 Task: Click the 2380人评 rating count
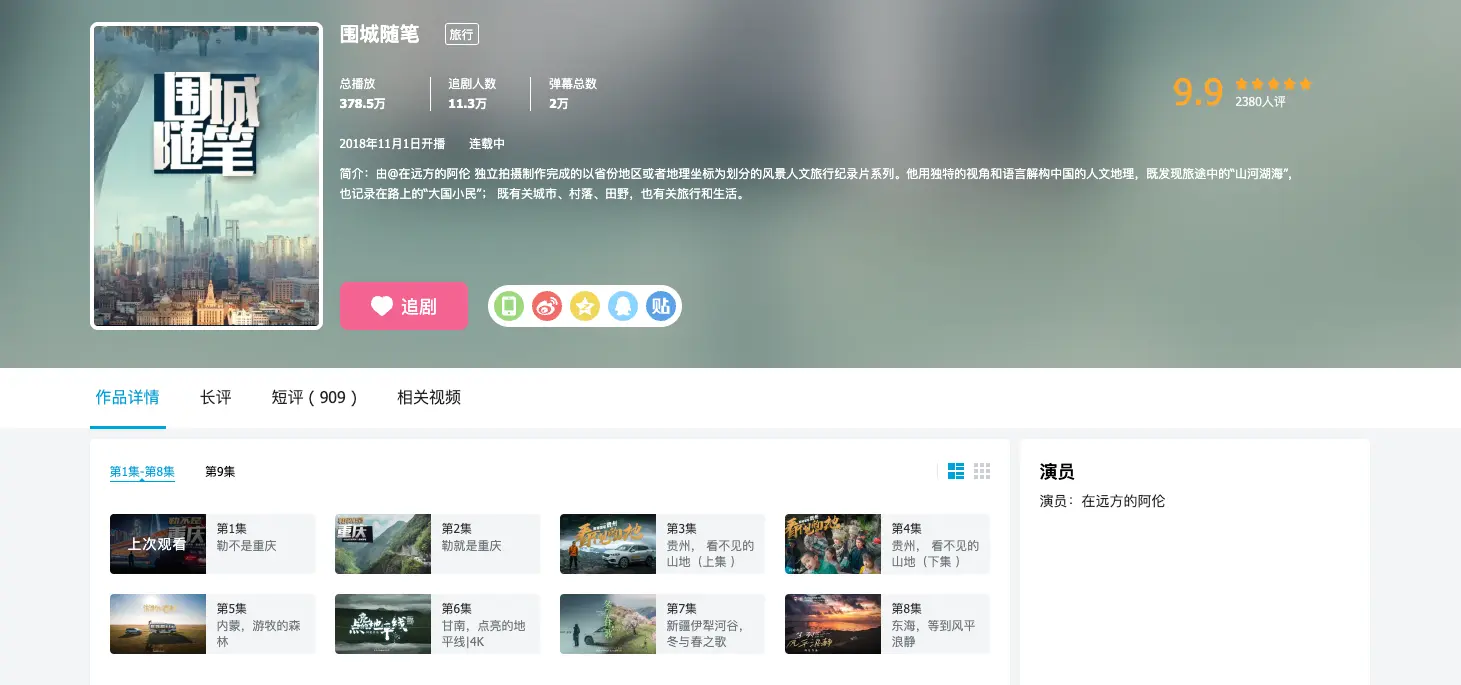pos(1262,103)
